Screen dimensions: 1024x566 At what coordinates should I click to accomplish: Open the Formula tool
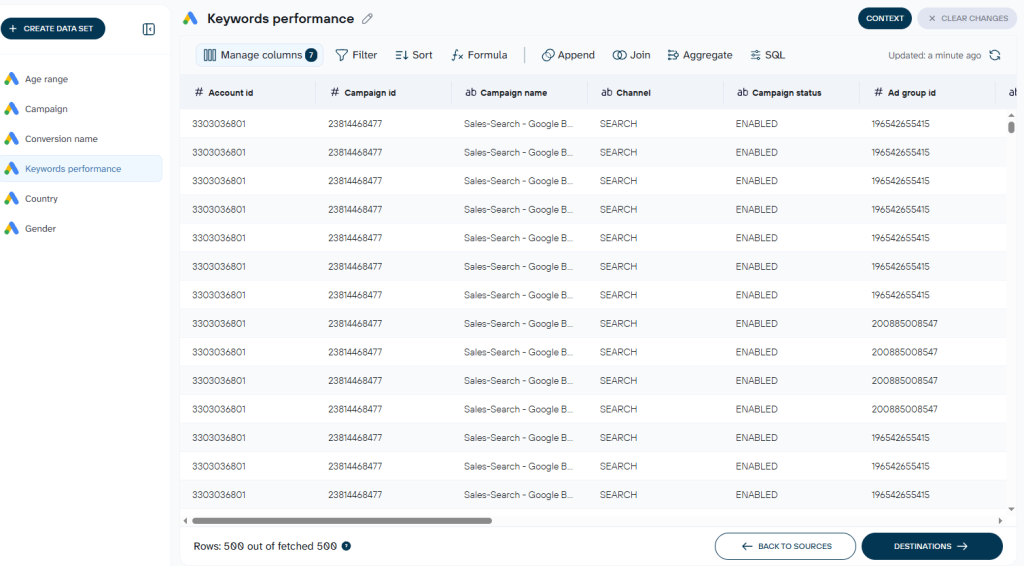point(479,55)
